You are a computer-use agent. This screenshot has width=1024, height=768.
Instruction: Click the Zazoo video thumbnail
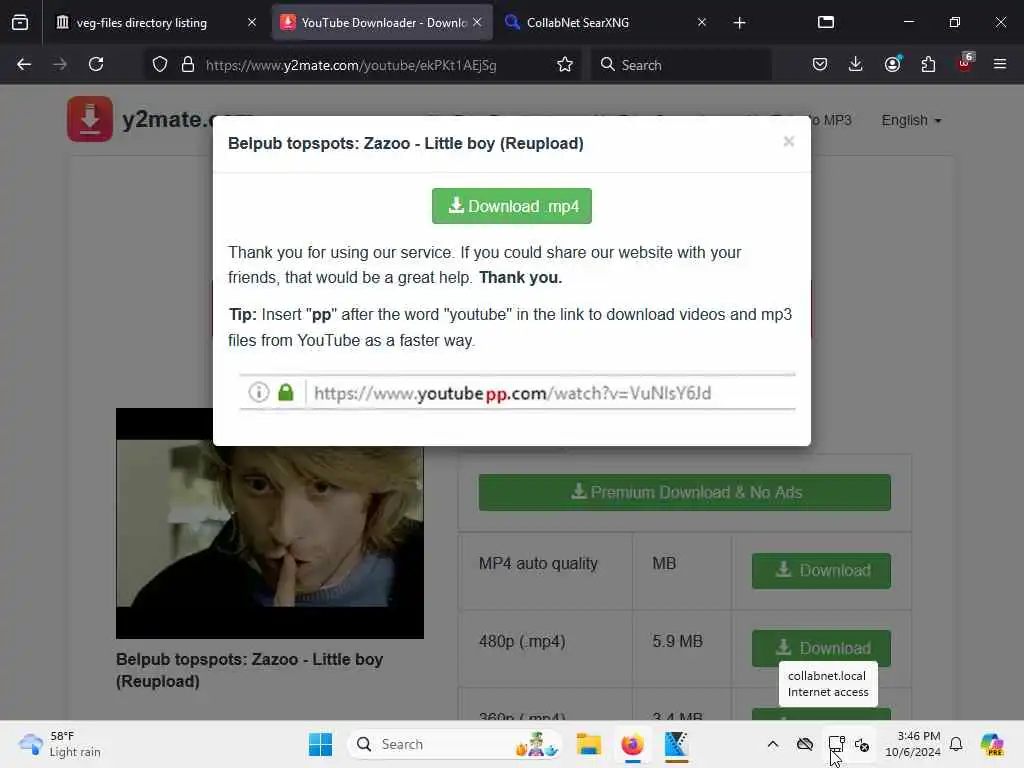269,523
